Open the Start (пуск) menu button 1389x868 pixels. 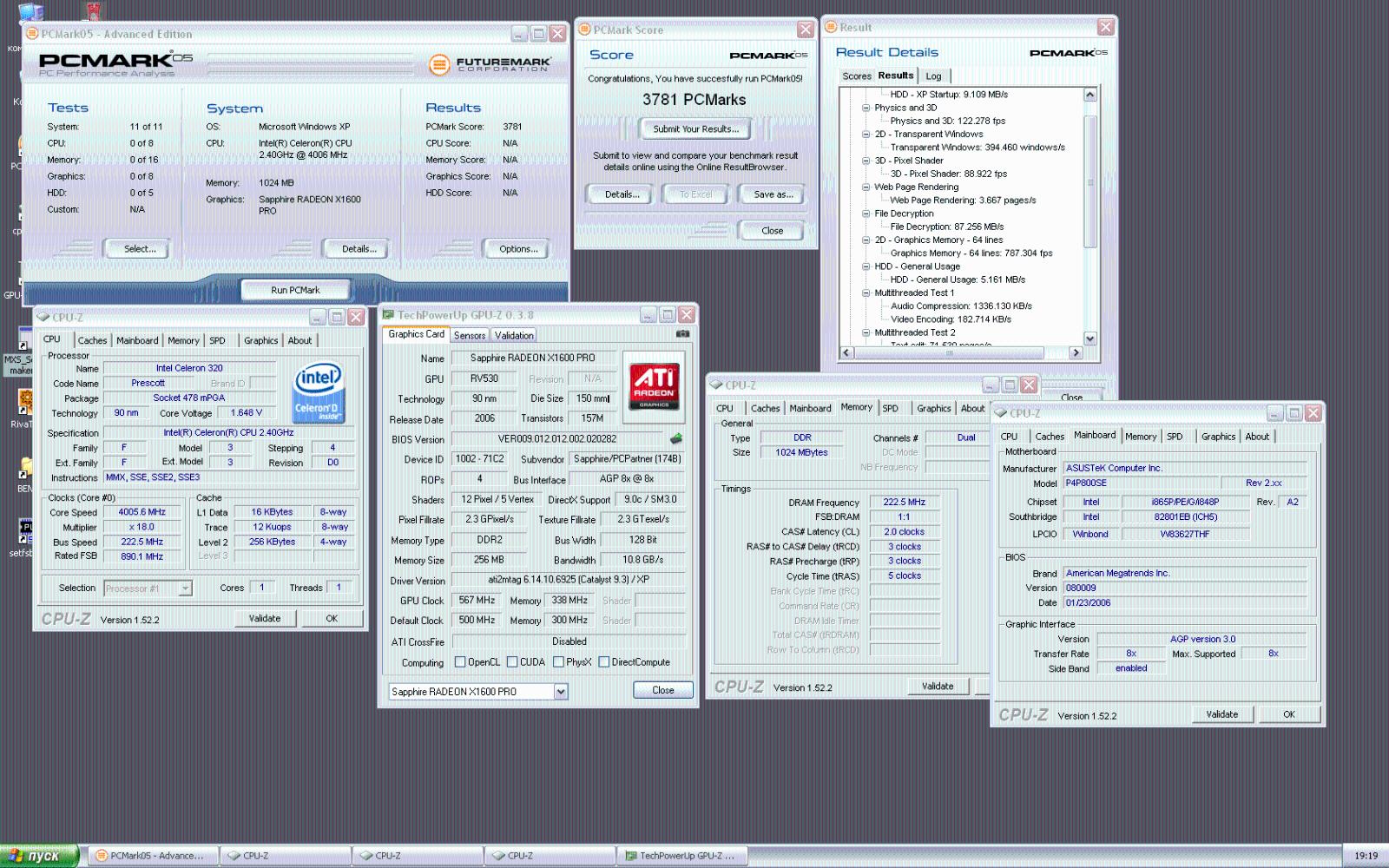[40, 856]
